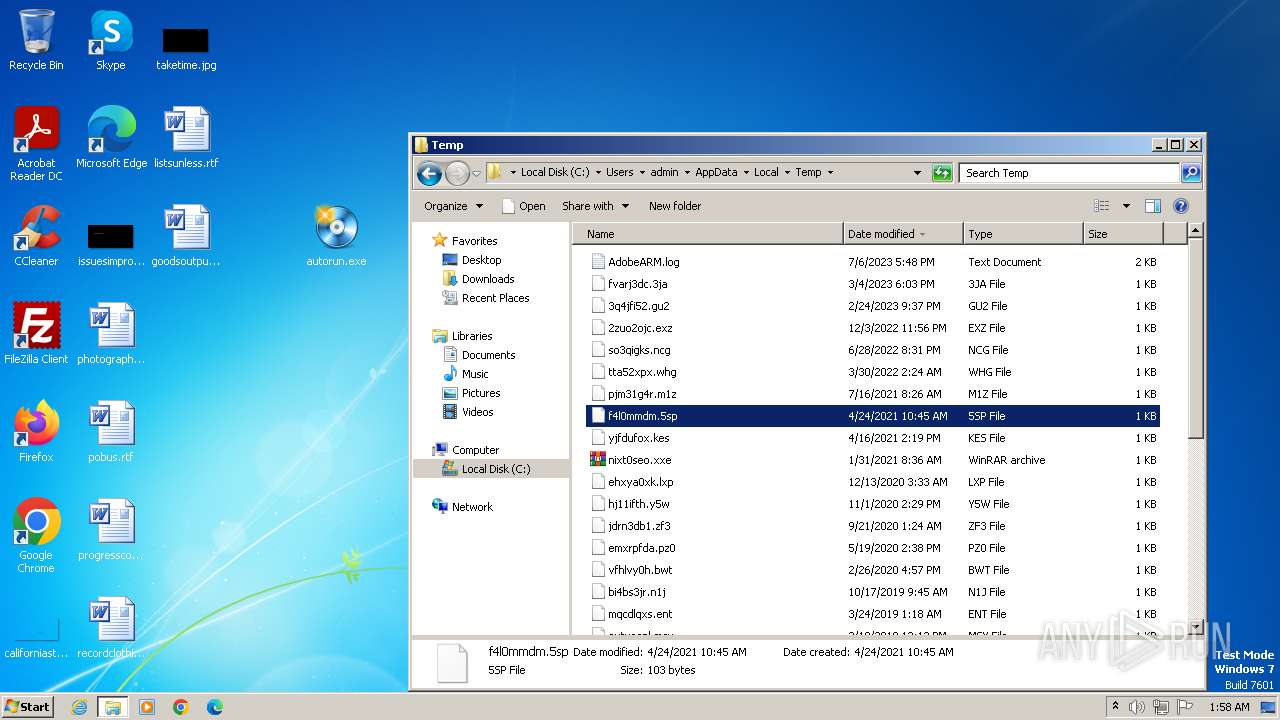Viewport: 1280px width, 720px height.
Task: Click the Local breadcrumb segment
Action: [766, 173]
